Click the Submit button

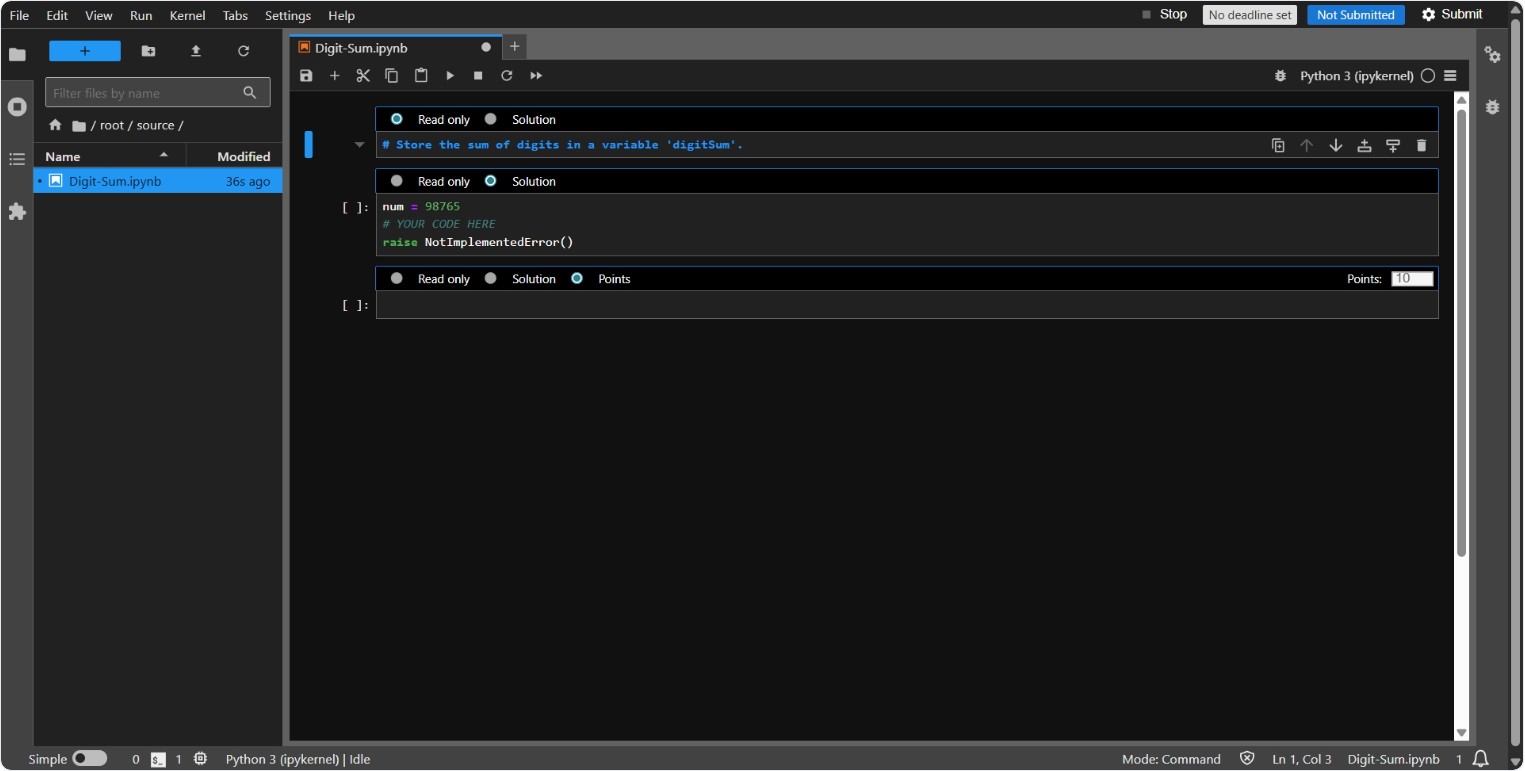click(1452, 14)
